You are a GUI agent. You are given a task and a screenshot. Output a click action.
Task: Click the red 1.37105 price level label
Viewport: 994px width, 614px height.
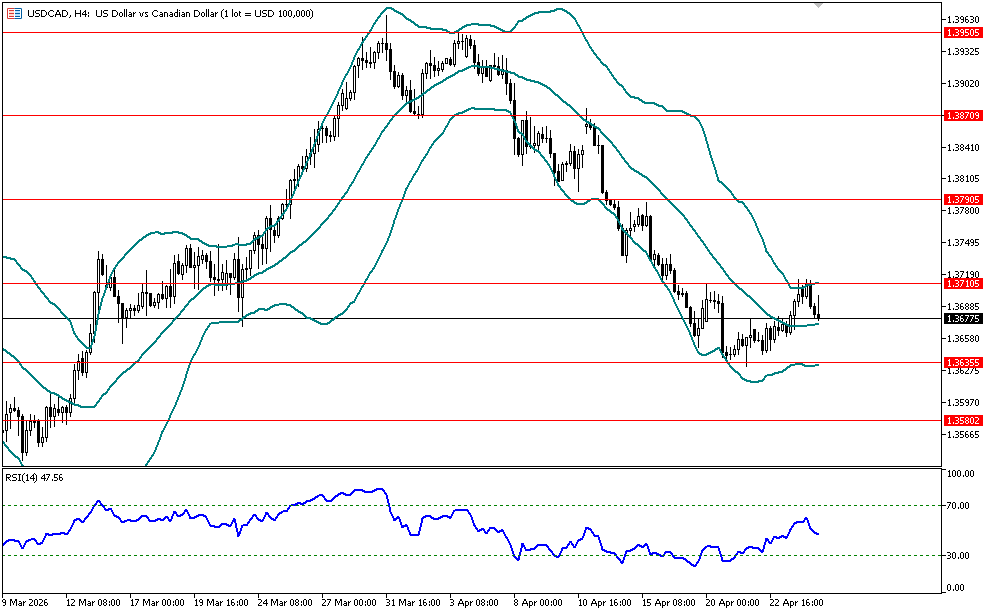(963, 284)
